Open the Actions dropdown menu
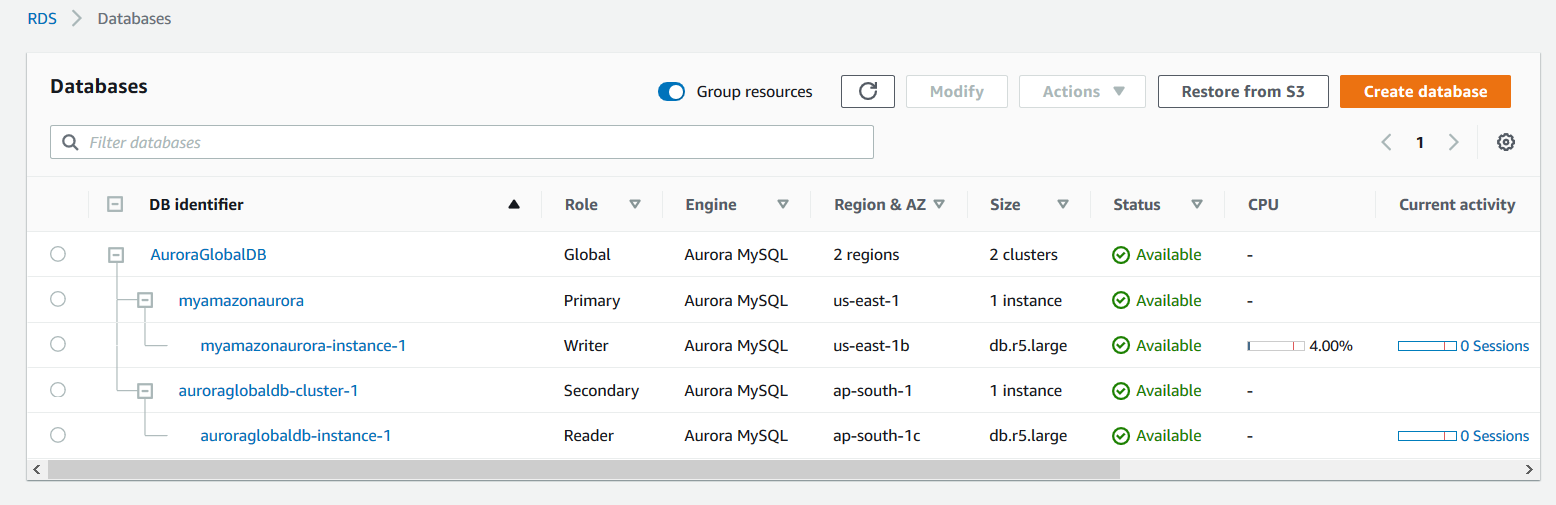 pyautogui.click(x=1083, y=91)
